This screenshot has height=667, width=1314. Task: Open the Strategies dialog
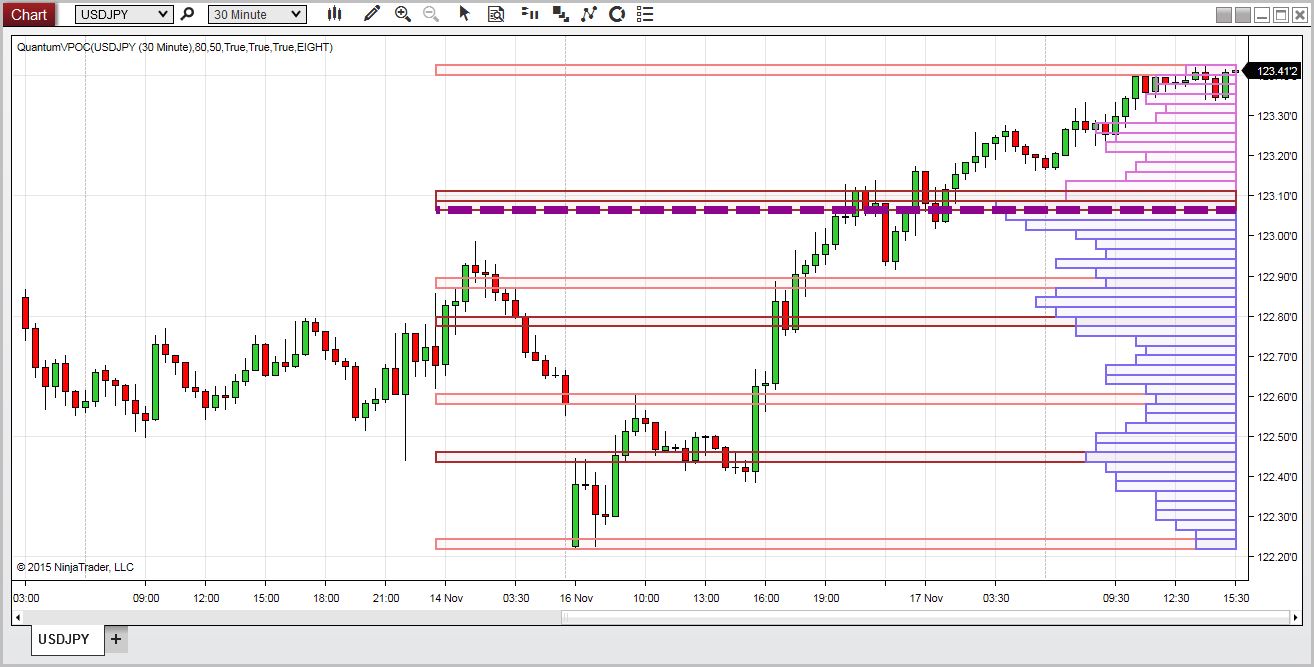[x=617, y=14]
